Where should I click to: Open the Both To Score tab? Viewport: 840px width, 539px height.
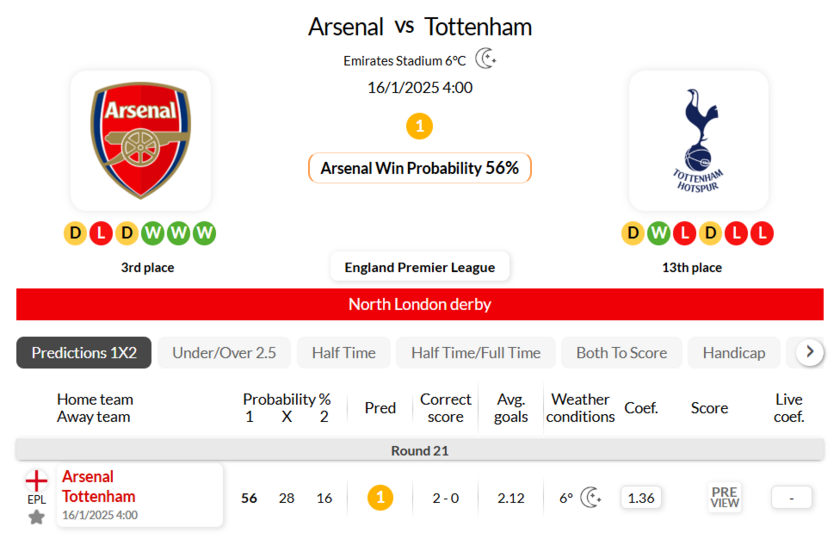(621, 353)
